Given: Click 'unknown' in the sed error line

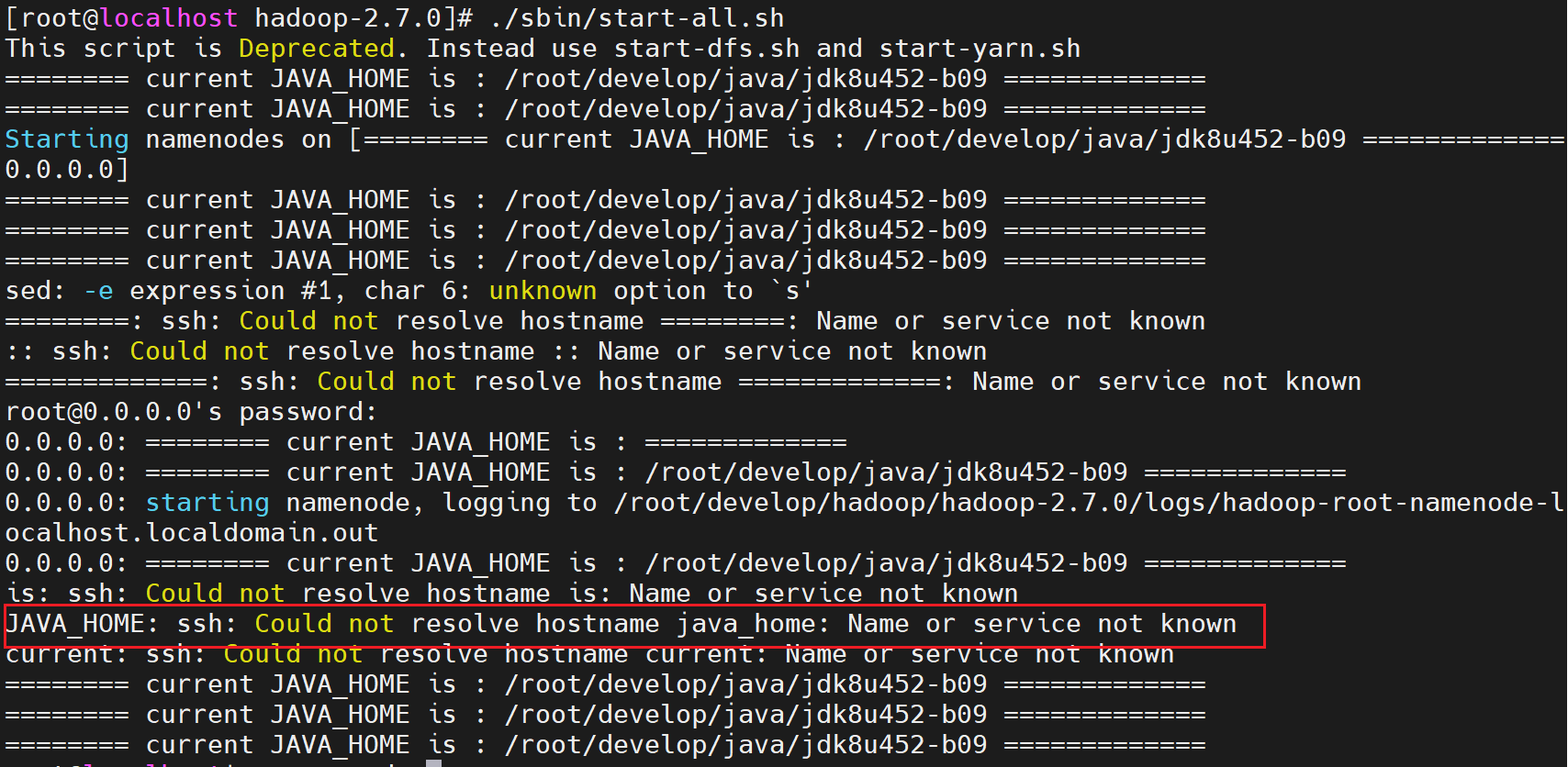Looking at the screenshot, I should pos(543,291).
